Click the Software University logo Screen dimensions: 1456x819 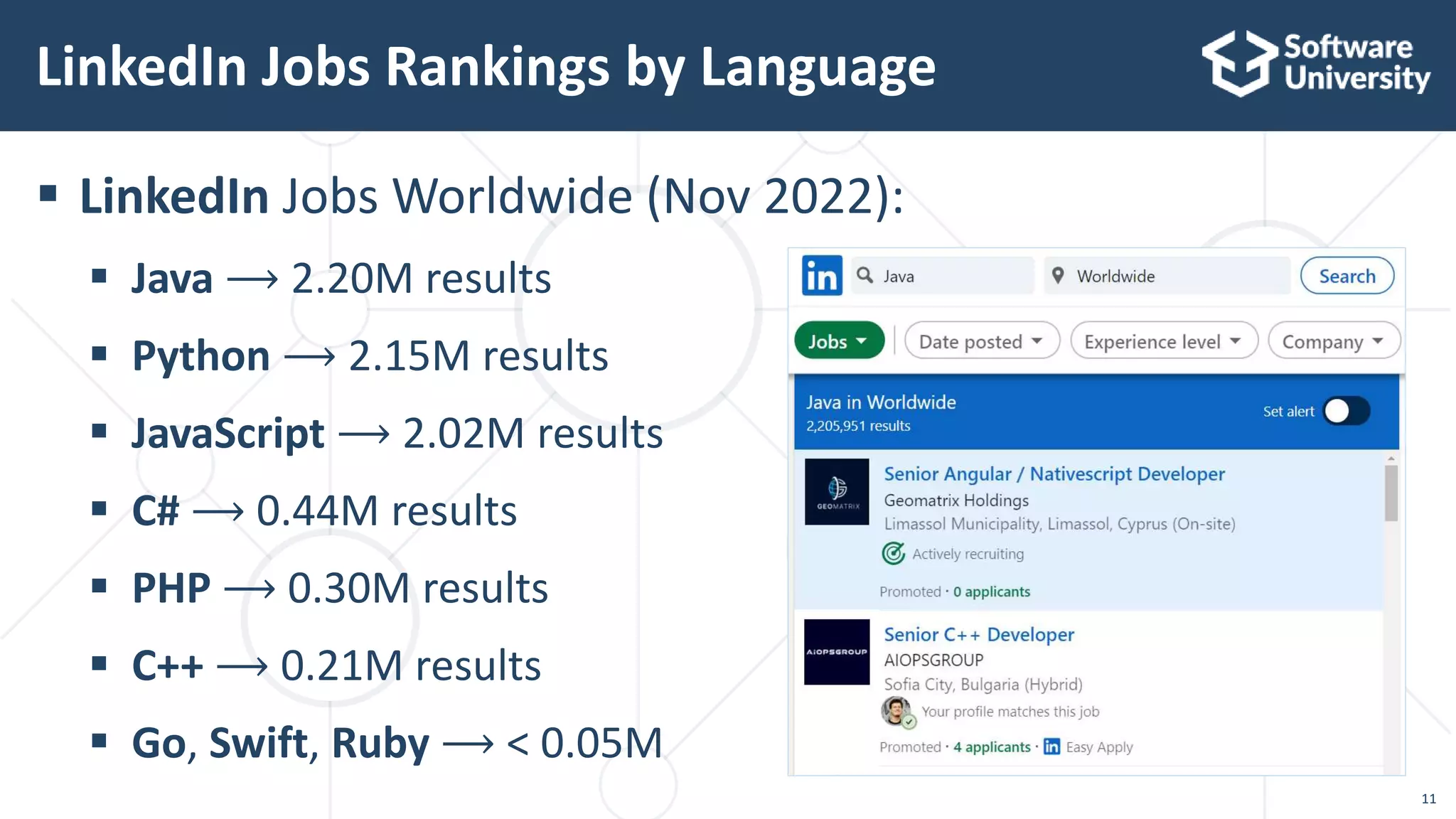pos(1317,63)
